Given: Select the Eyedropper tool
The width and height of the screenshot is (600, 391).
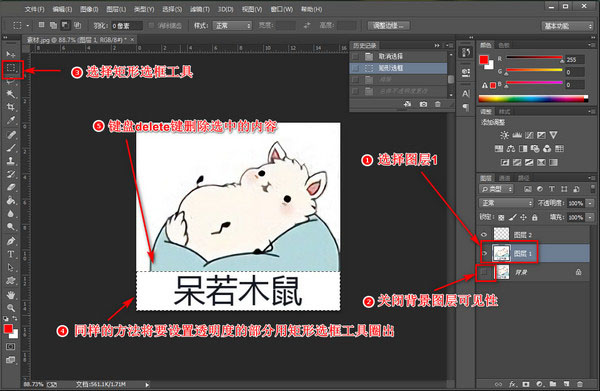Looking at the screenshot, I should pyautogui.click(x=11, y=121).
